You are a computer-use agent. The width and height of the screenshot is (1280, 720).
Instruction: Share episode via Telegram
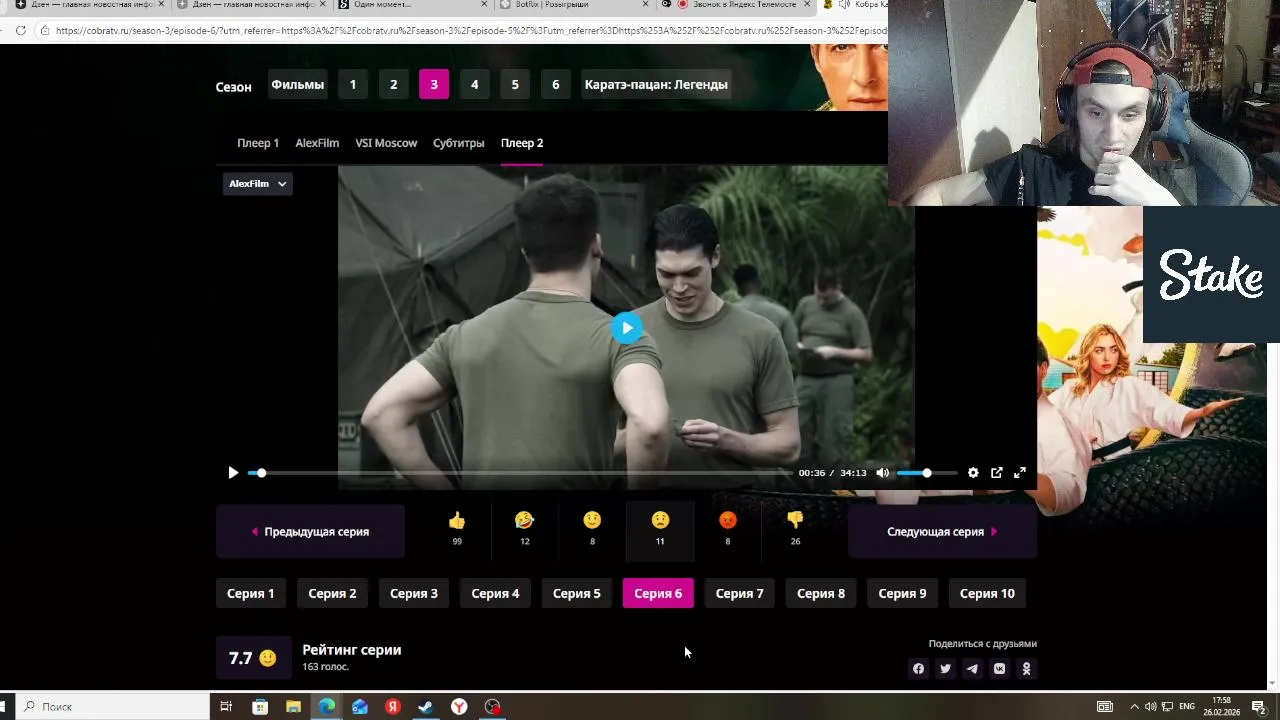point(972,669)
